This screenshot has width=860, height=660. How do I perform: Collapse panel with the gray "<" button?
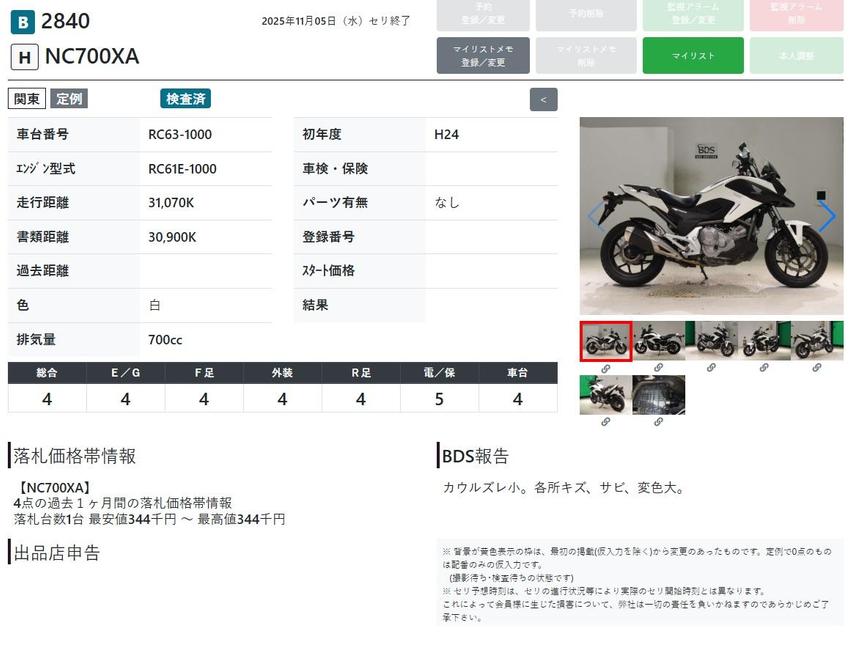pyautogui.click(x=543, y=99)
